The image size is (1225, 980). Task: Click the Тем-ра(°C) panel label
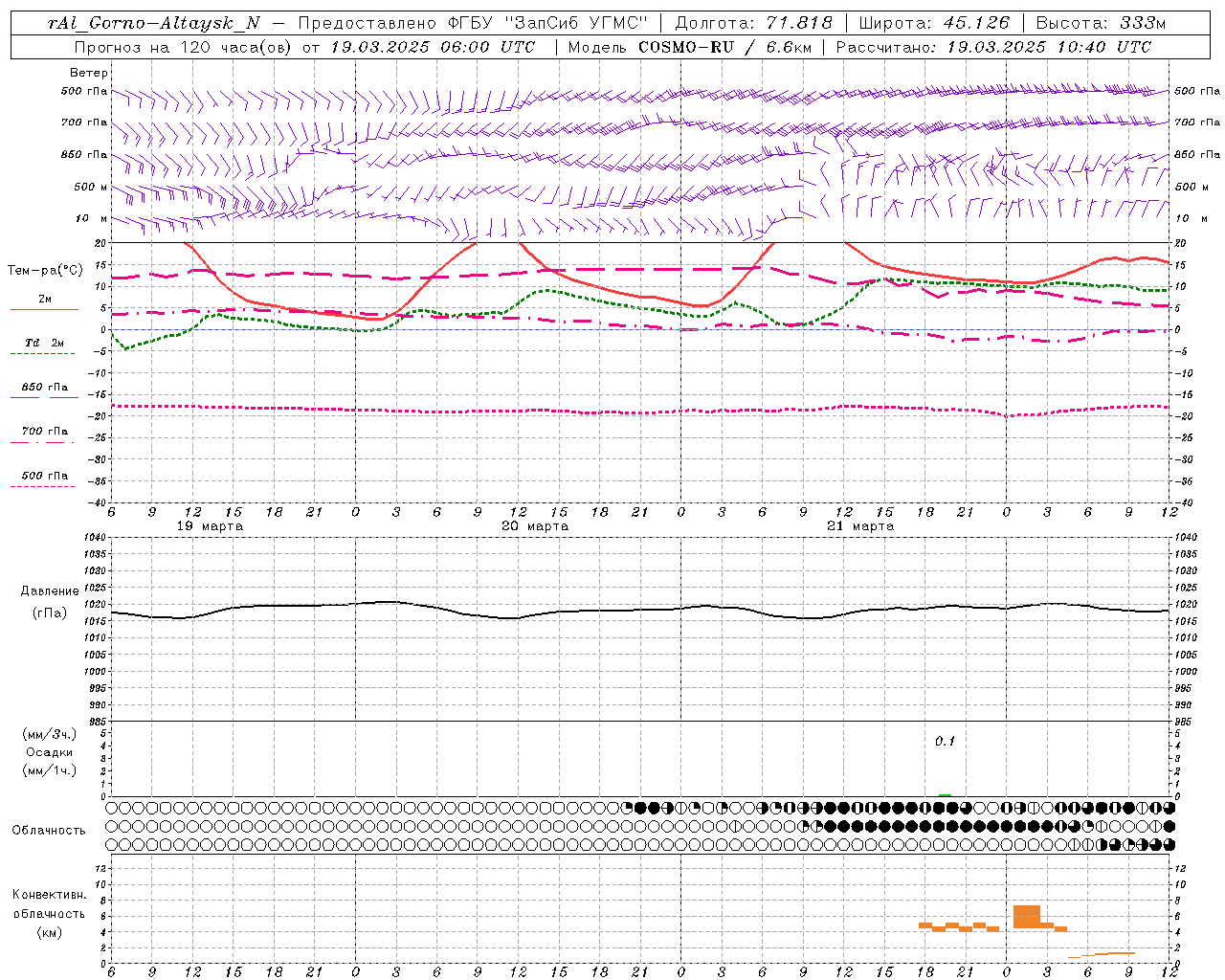pos(45,271)
